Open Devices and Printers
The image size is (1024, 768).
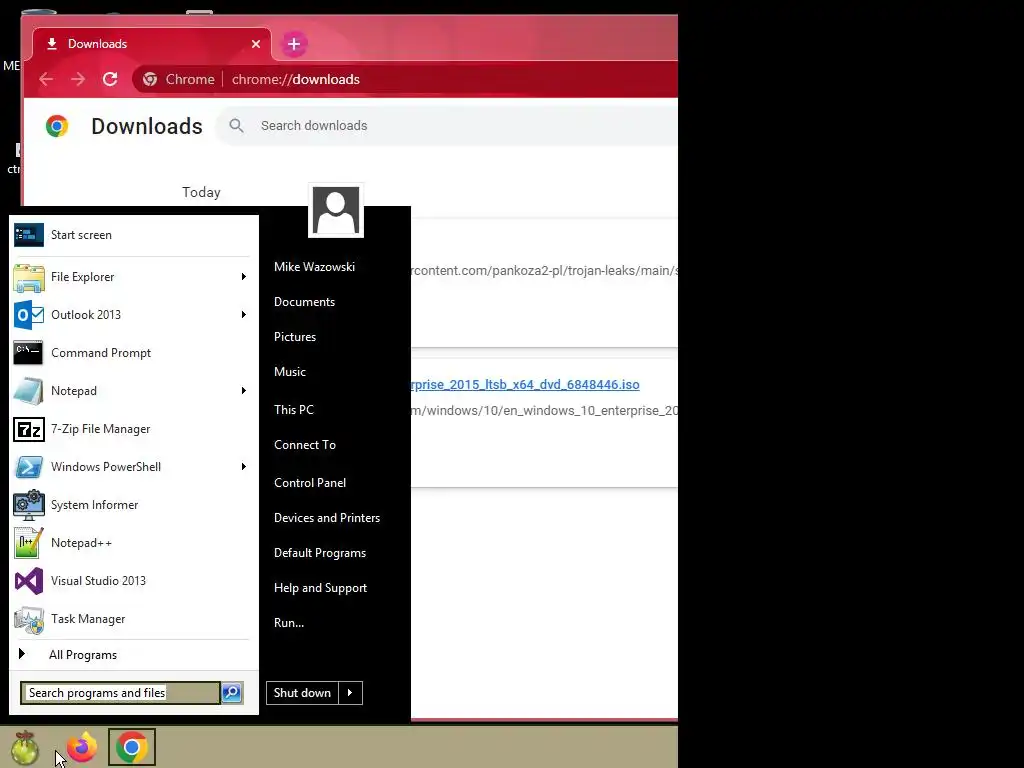[x=327, y=518]
